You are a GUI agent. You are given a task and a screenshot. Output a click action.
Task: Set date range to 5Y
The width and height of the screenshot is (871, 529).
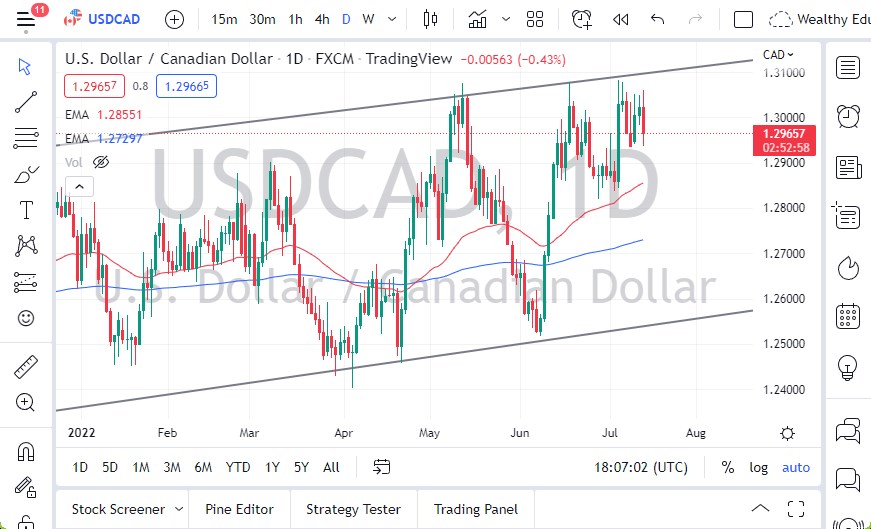coord(301,467)
